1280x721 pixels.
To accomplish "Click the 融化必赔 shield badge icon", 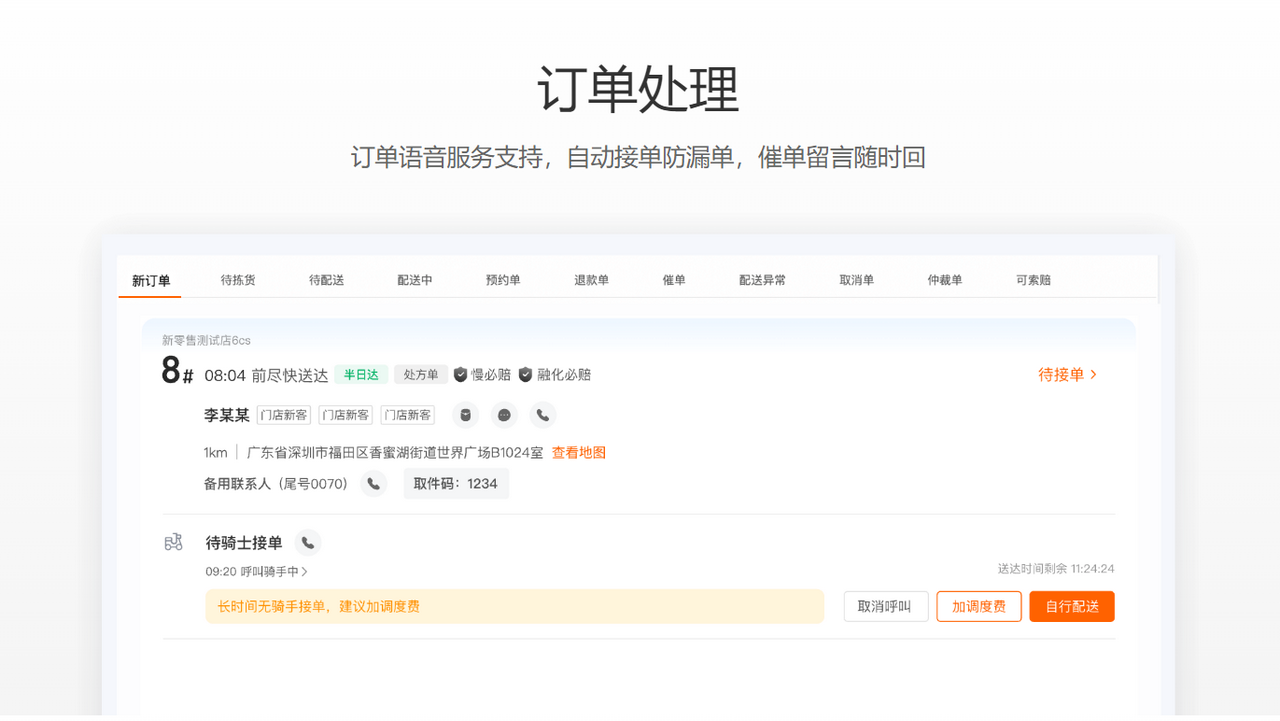I will (x=525, y=374).
